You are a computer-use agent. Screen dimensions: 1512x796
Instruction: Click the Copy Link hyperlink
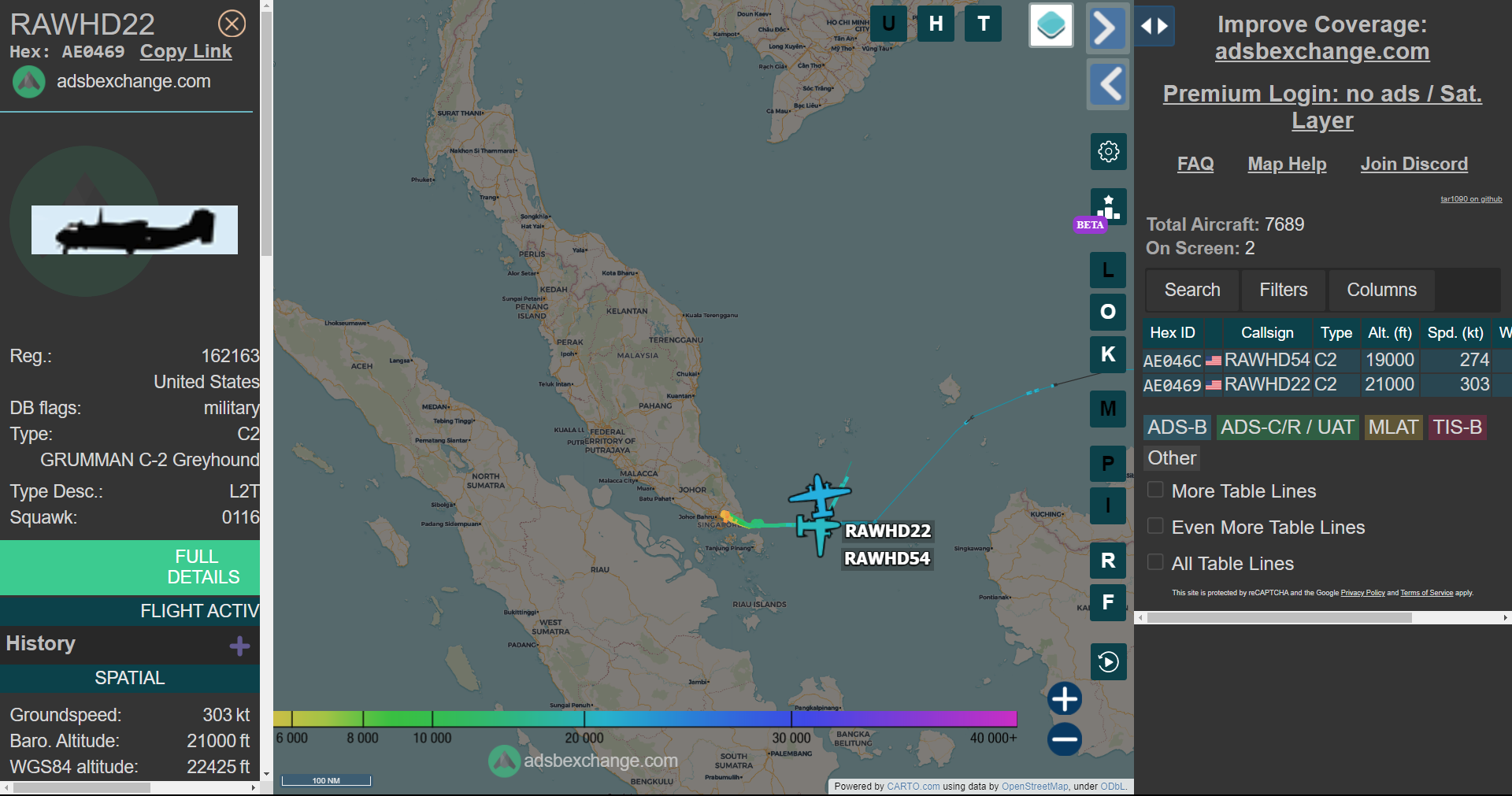coord(186,51)
